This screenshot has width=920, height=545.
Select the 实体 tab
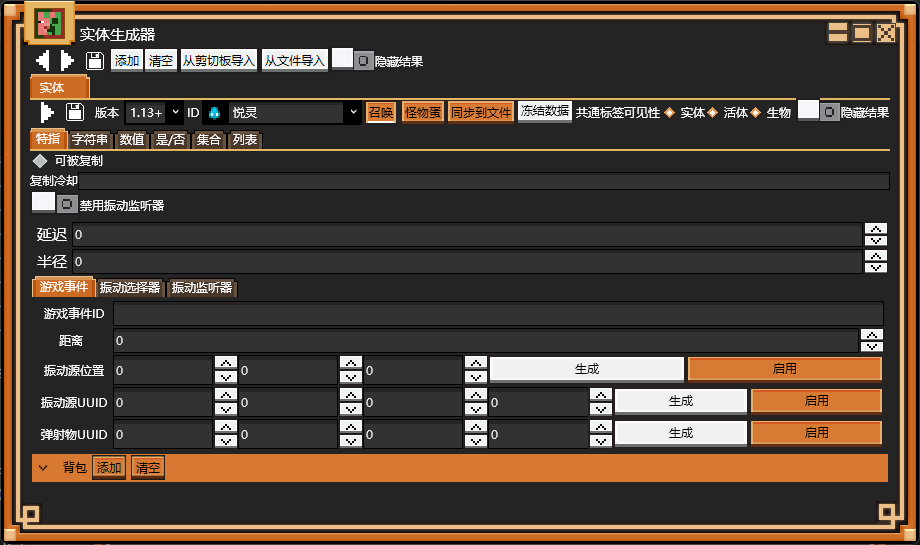pyautogui.click(x=59, y=87)
